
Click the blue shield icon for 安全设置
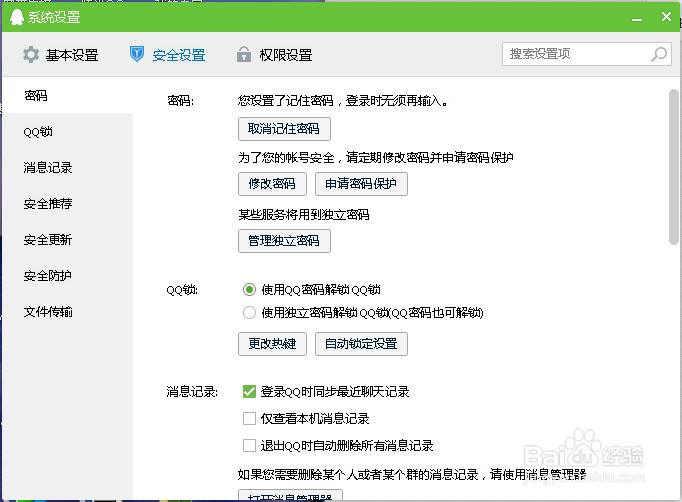[x=137, y=54]
